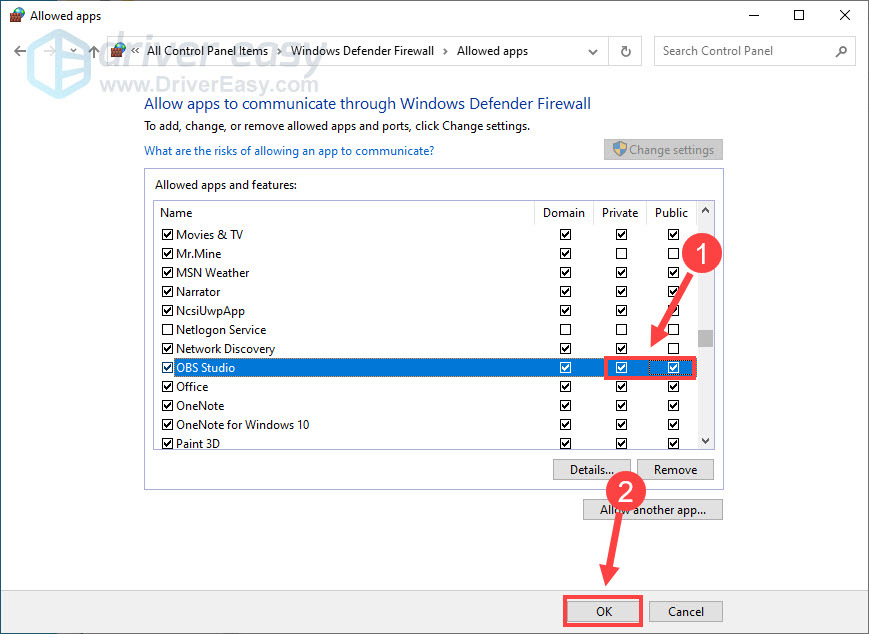Click the Private column header
Image resolution: width=869 pixels, height=634 pixels.
620,213
